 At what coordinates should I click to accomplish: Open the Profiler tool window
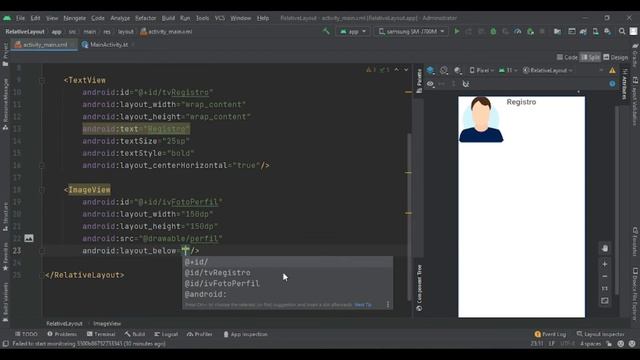[200, 334]
